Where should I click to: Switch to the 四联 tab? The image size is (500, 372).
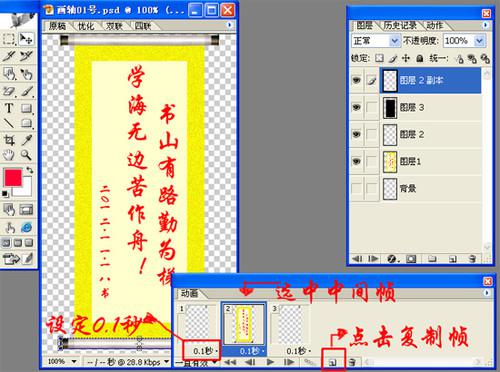143,26
